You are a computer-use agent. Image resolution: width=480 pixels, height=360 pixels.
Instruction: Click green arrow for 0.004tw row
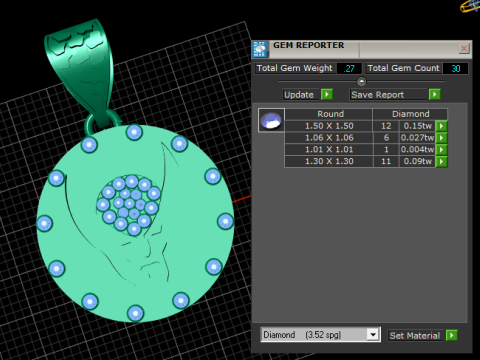coord(441,149)
